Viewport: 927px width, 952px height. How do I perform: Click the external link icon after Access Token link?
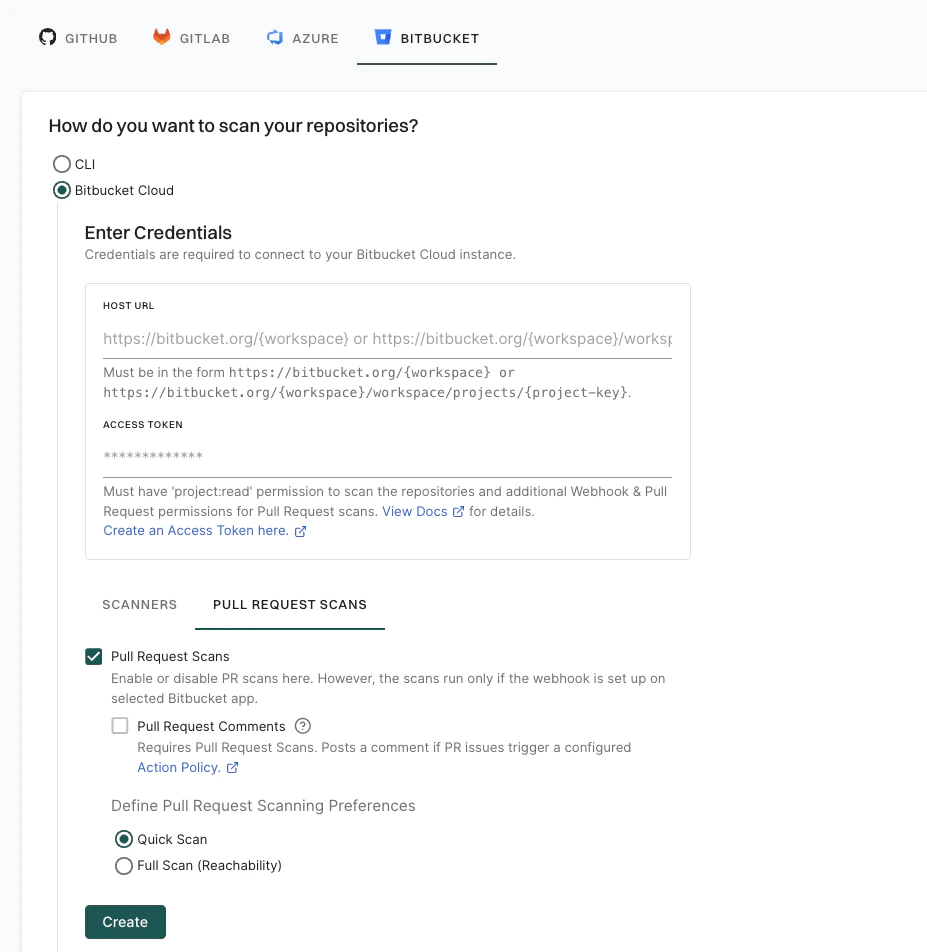point(300,531)
